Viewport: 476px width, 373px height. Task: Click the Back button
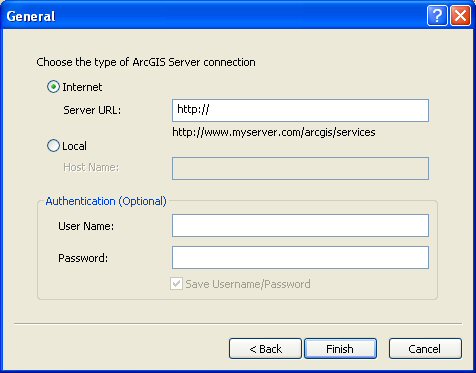265,349
